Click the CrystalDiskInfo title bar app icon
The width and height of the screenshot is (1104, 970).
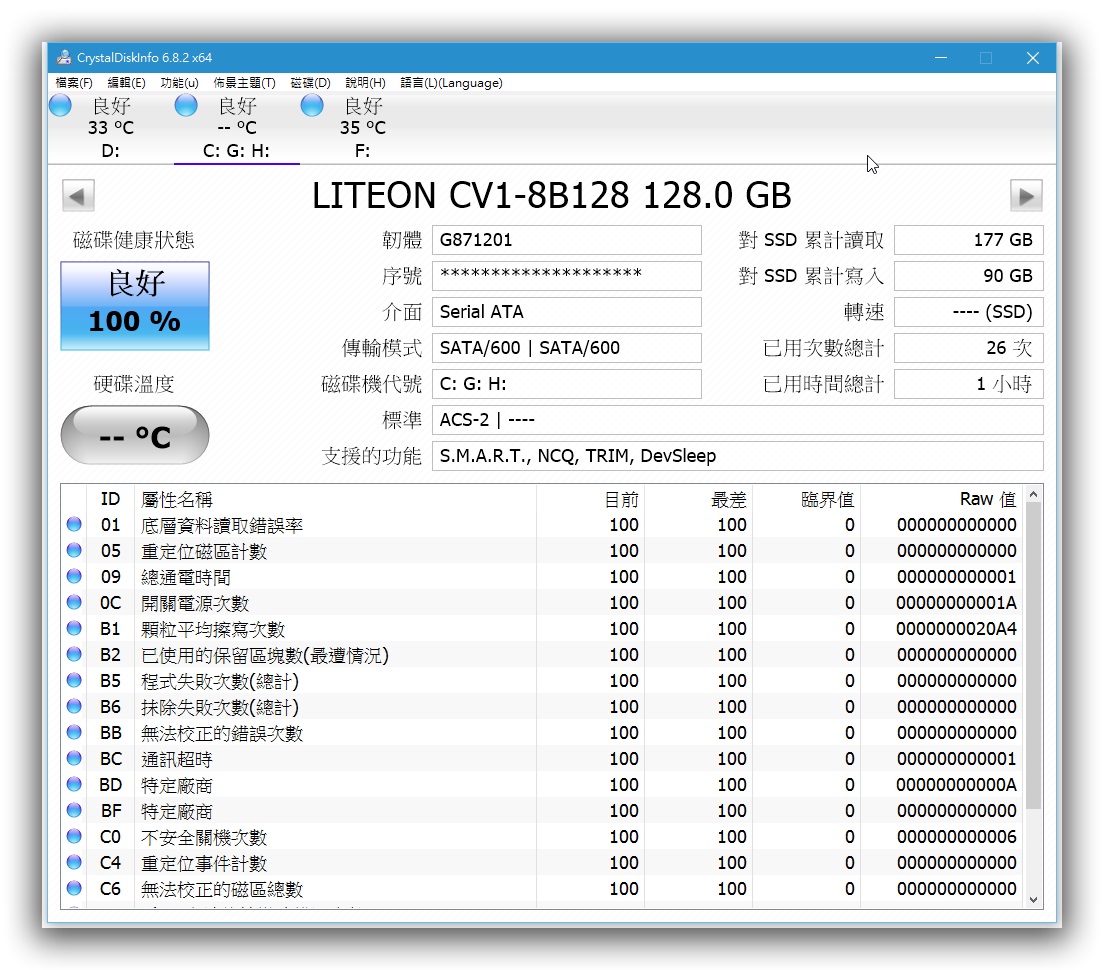[64, 58]
